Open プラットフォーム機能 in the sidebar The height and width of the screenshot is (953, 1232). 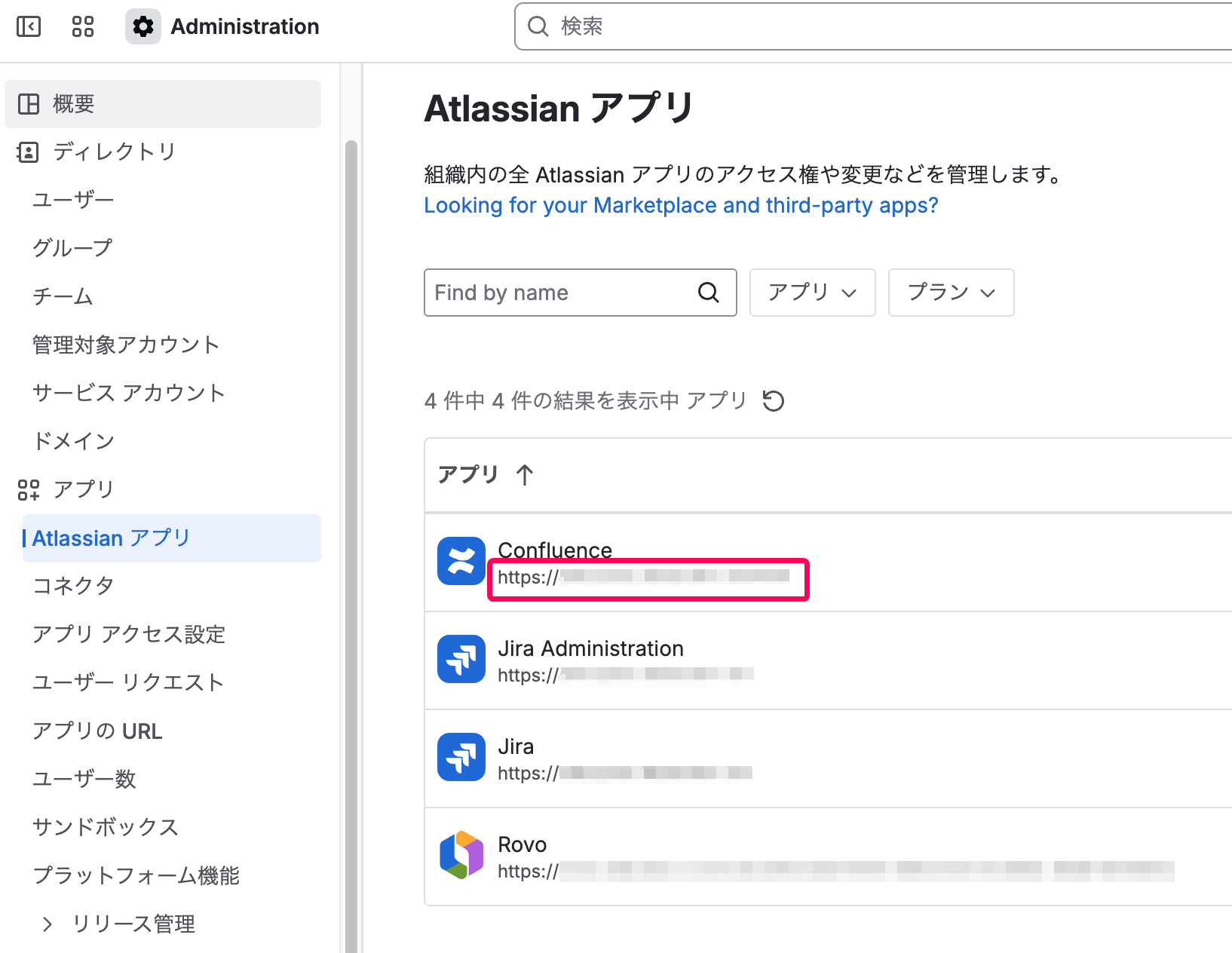136,876
